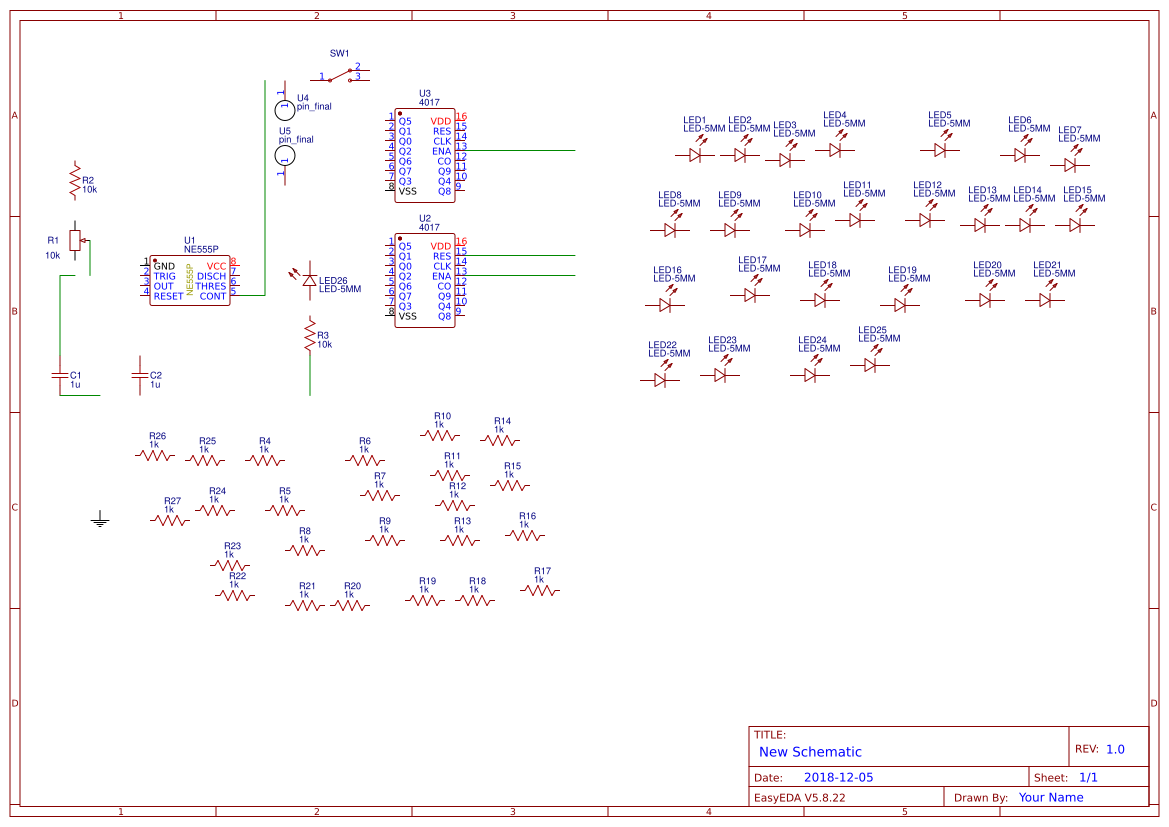Select resistor R26 1k
The height and width of the screenshot is (827, 1169).
pyautogui.click(x=154, y=455)
